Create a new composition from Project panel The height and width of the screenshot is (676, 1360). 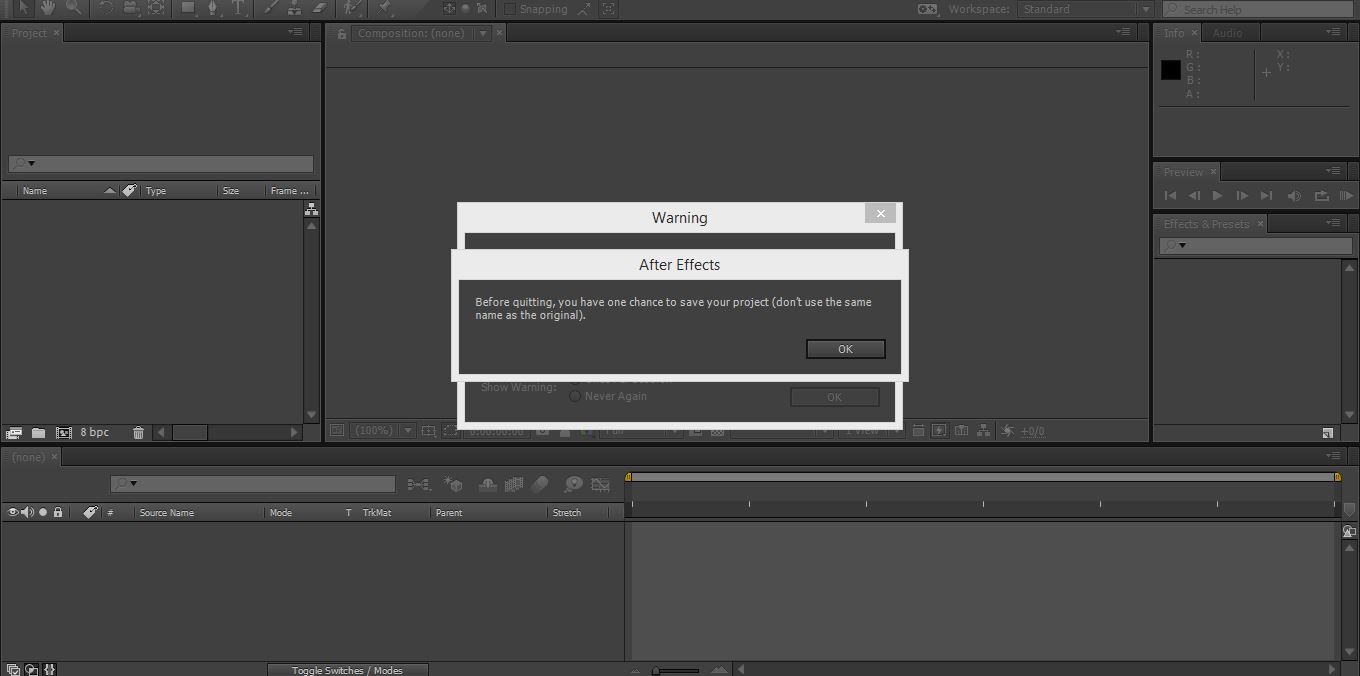tap(64, 433)
